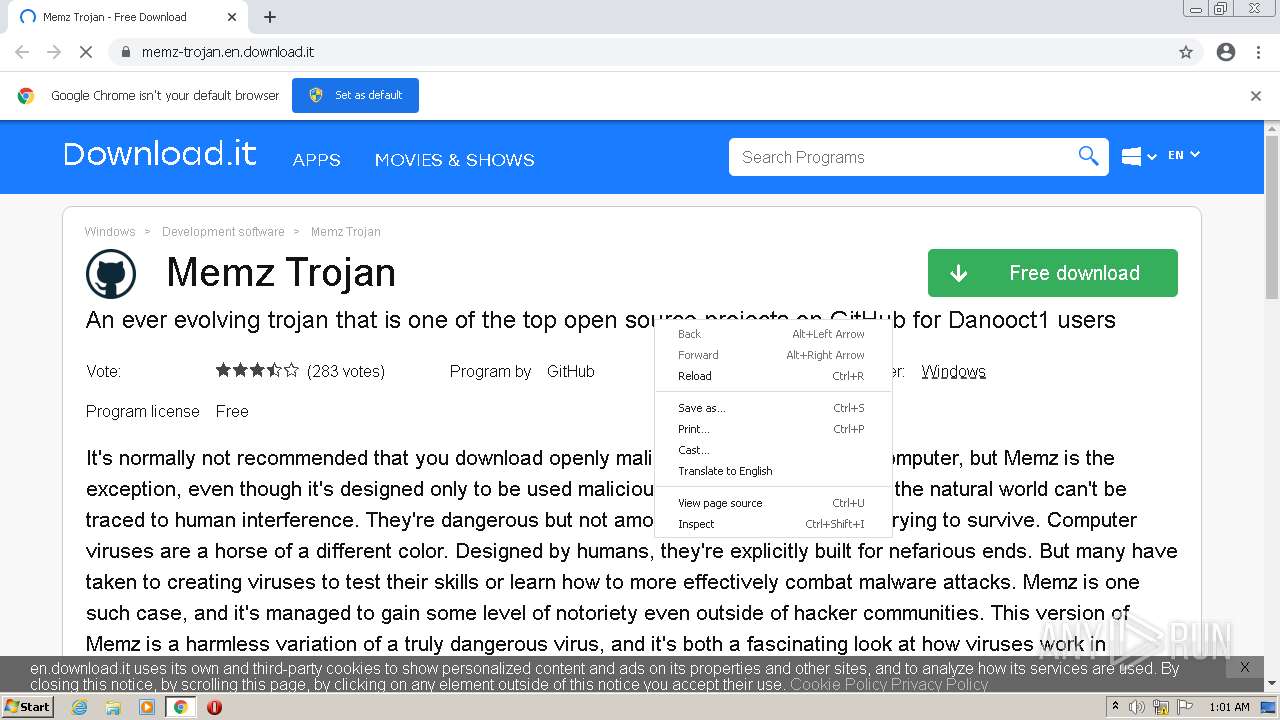Click the red Opera-style taskbar icon
Image resolution: width=1280 pixels, height=720 pixels.
click(x=214, y=707)
